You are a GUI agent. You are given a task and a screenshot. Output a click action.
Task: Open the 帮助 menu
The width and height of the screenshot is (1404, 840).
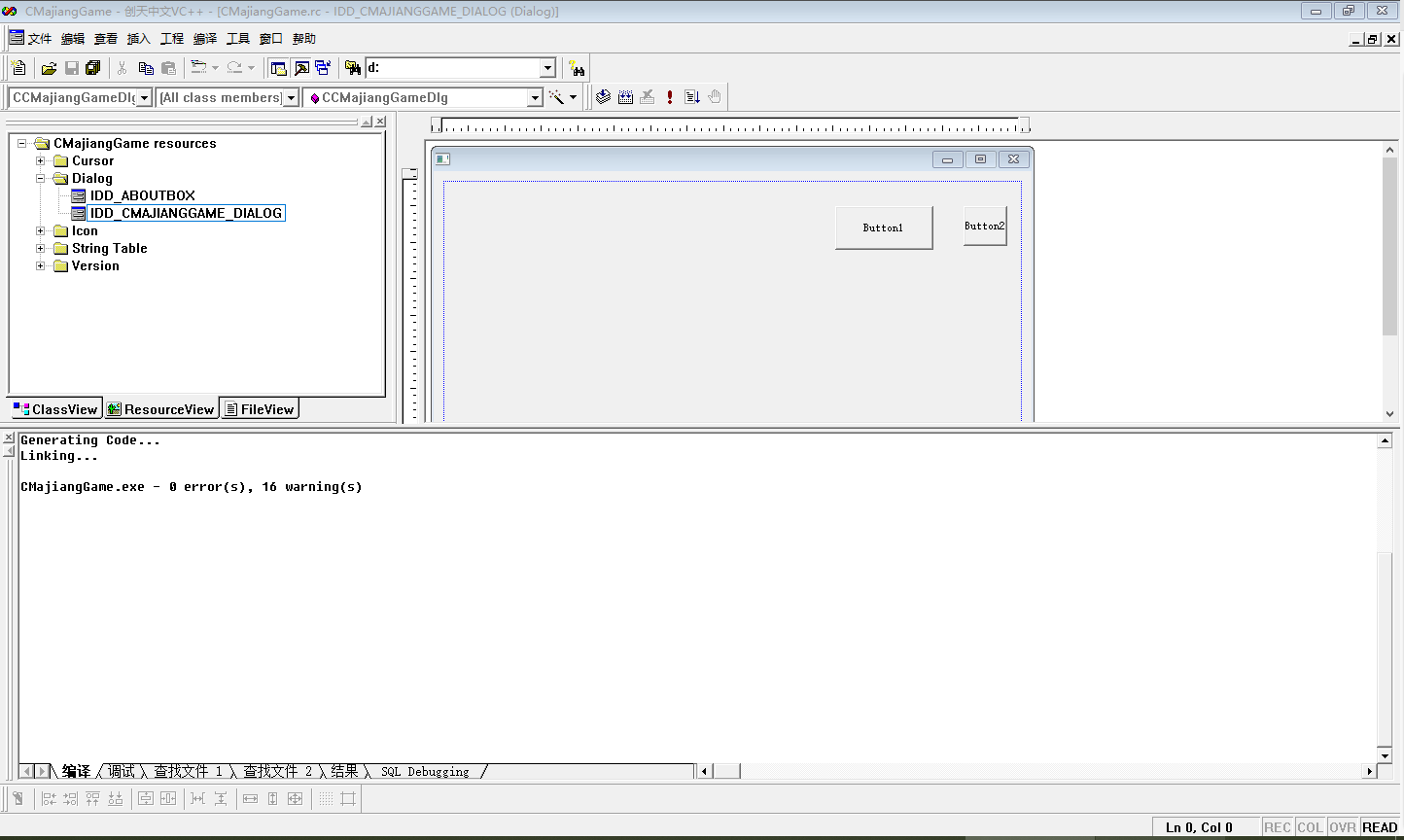(304, 39)
